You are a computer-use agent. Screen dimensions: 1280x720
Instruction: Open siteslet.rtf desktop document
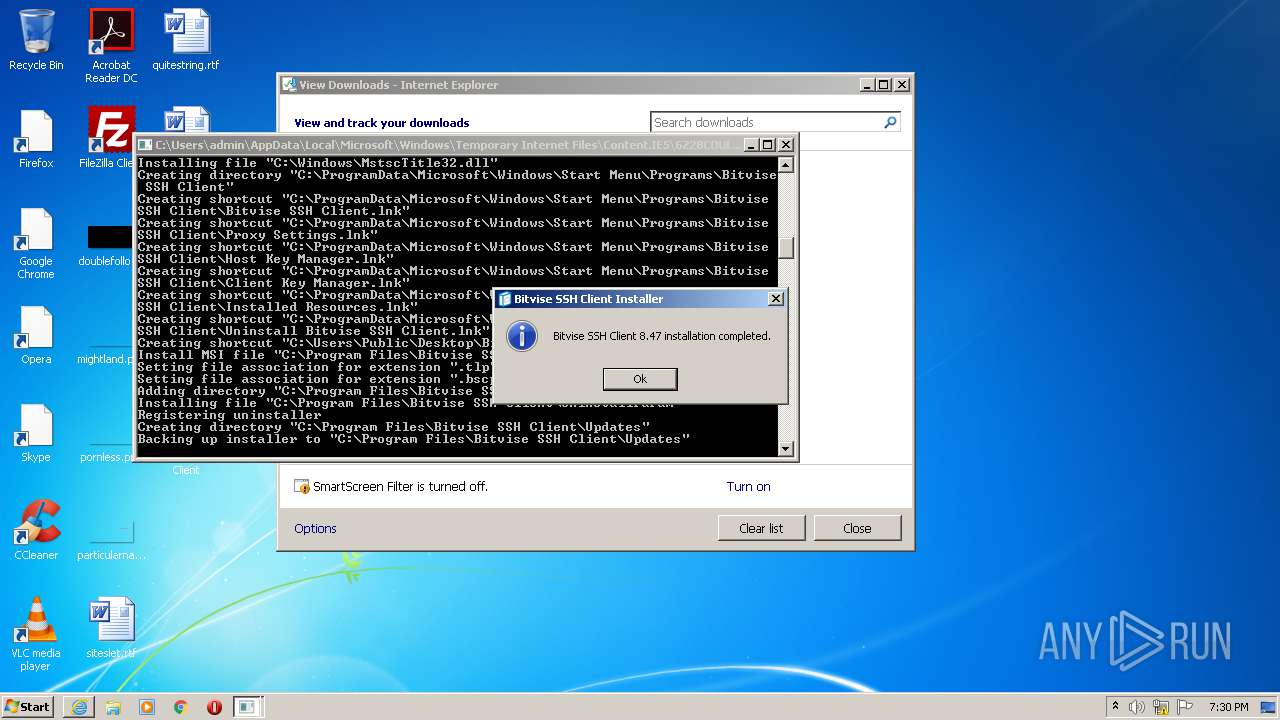[111, 629]
